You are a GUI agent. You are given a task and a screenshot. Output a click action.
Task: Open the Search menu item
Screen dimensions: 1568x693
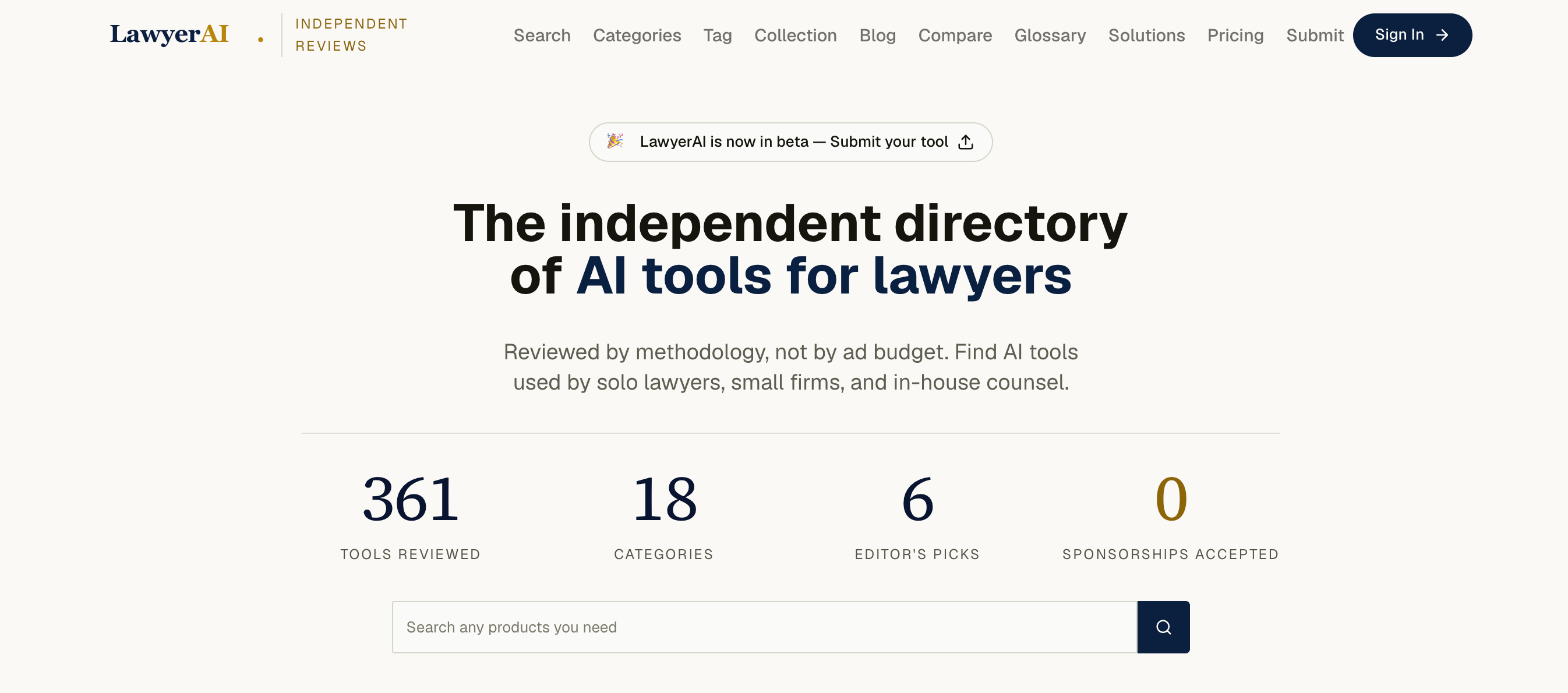coord(542,36)
